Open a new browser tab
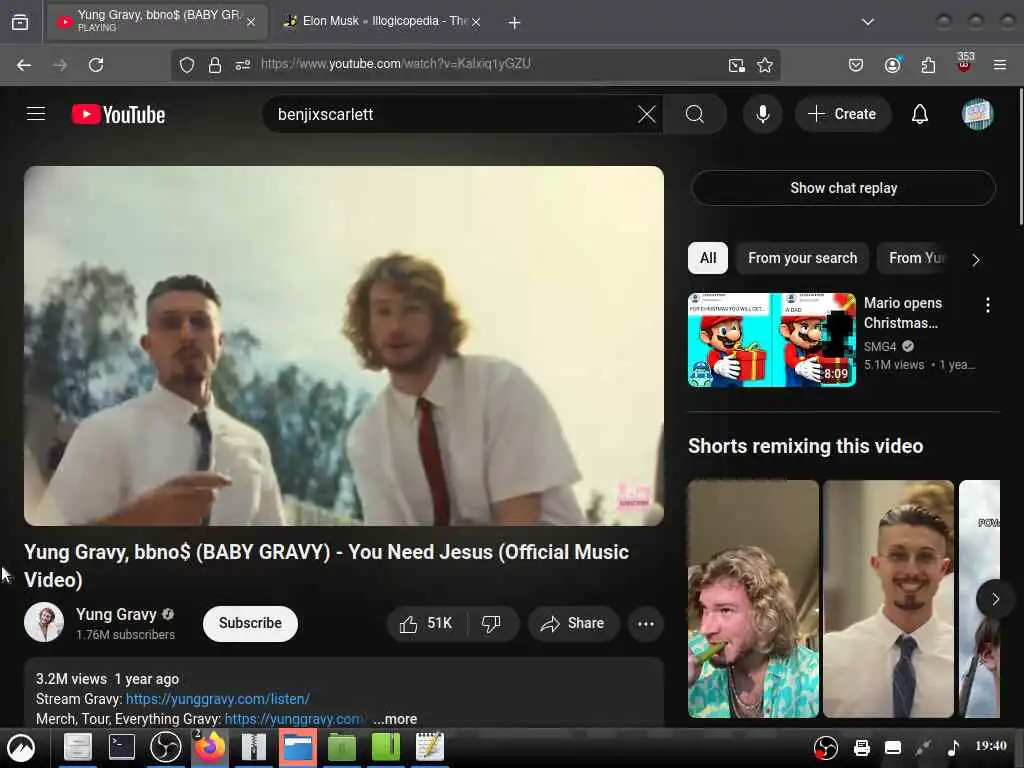1024x768 pixels. coord(515,23)
